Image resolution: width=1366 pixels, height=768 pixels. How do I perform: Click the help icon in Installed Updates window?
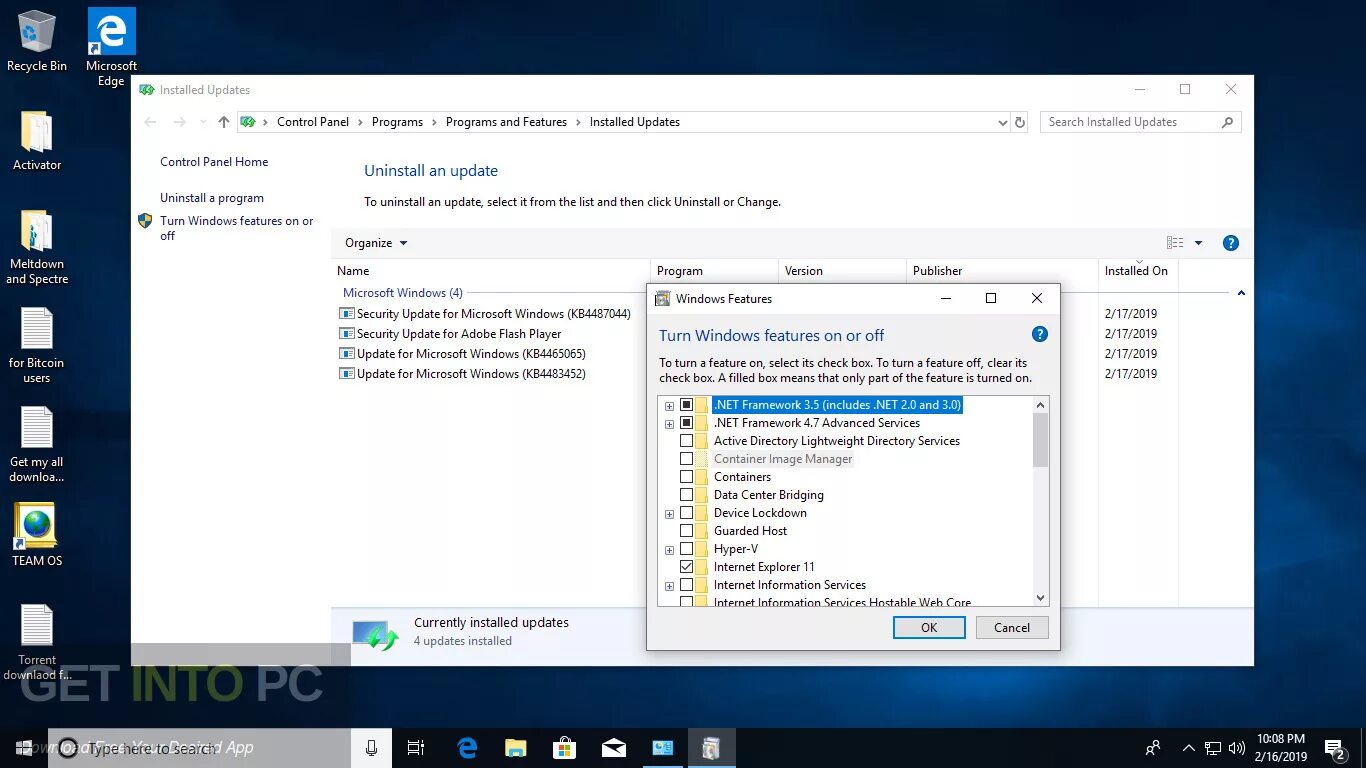[x=1231, y=243]
